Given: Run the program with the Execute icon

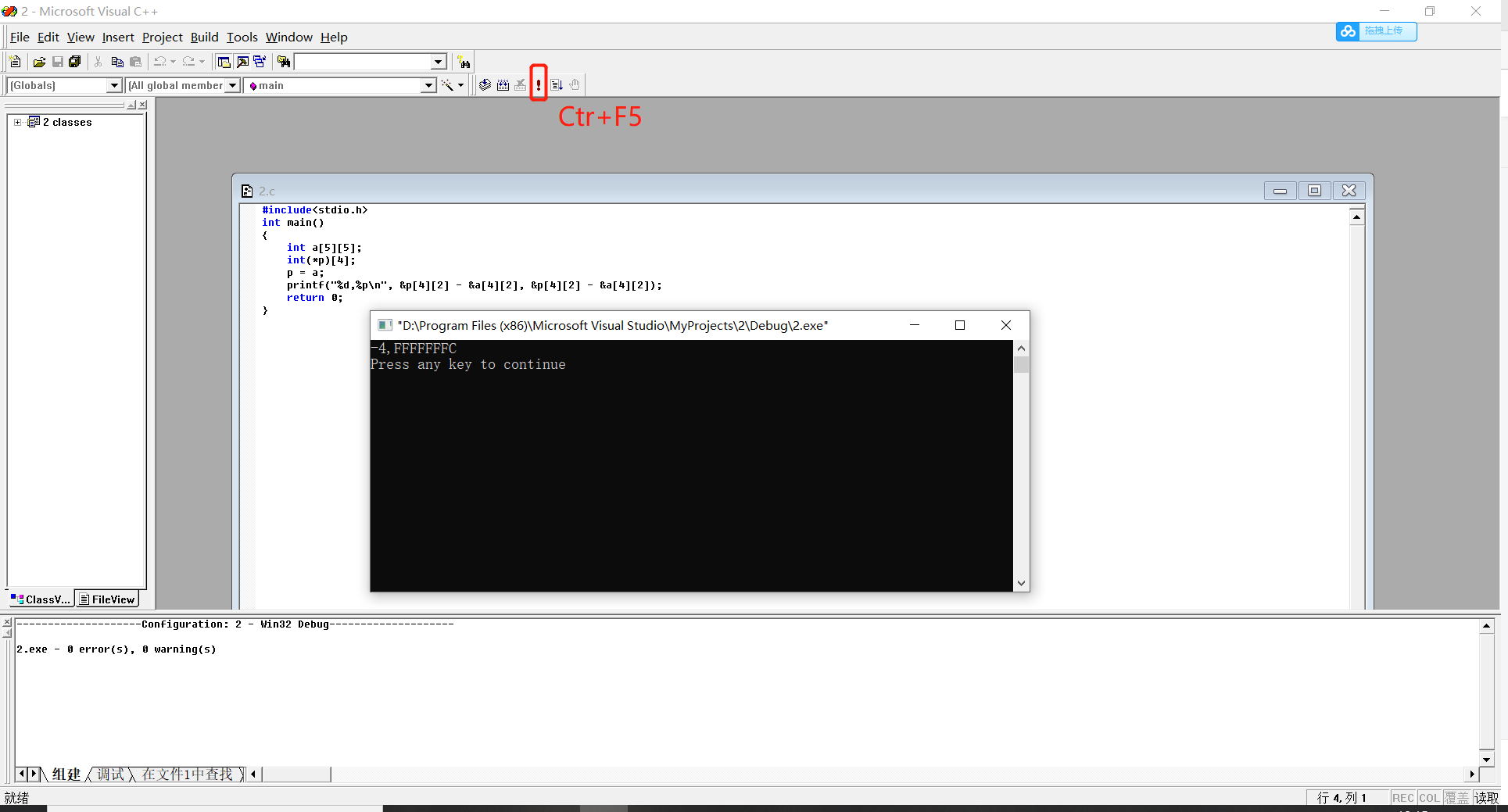Looking at the screenshot, I should tap(538, 84).
